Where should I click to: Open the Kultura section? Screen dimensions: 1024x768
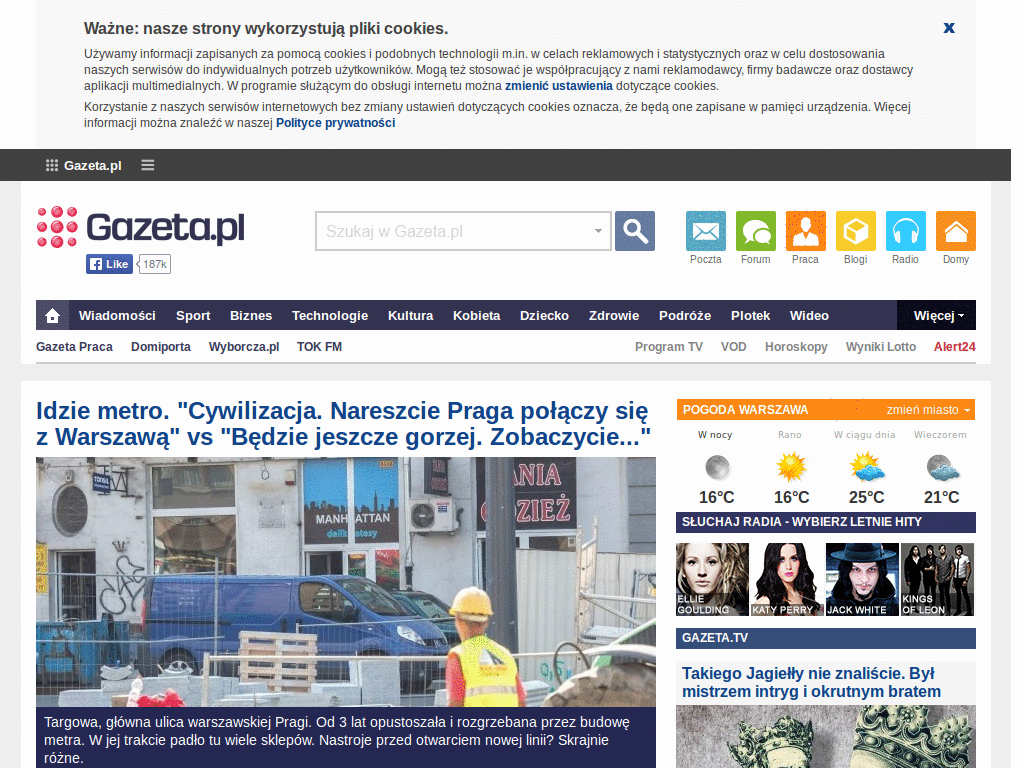[x=410, y=315]
